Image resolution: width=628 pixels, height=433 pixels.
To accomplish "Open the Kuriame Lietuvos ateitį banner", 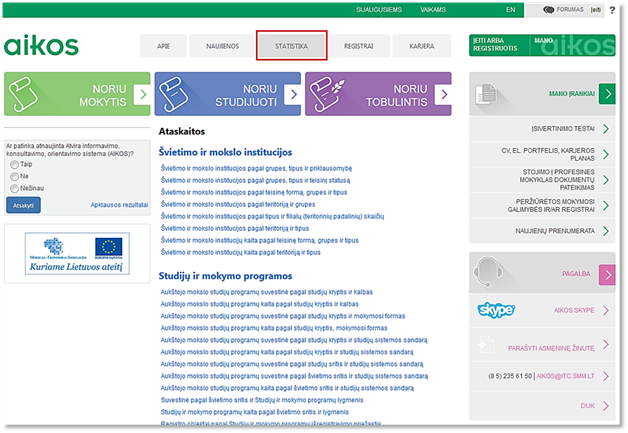I will click(77, 254).
